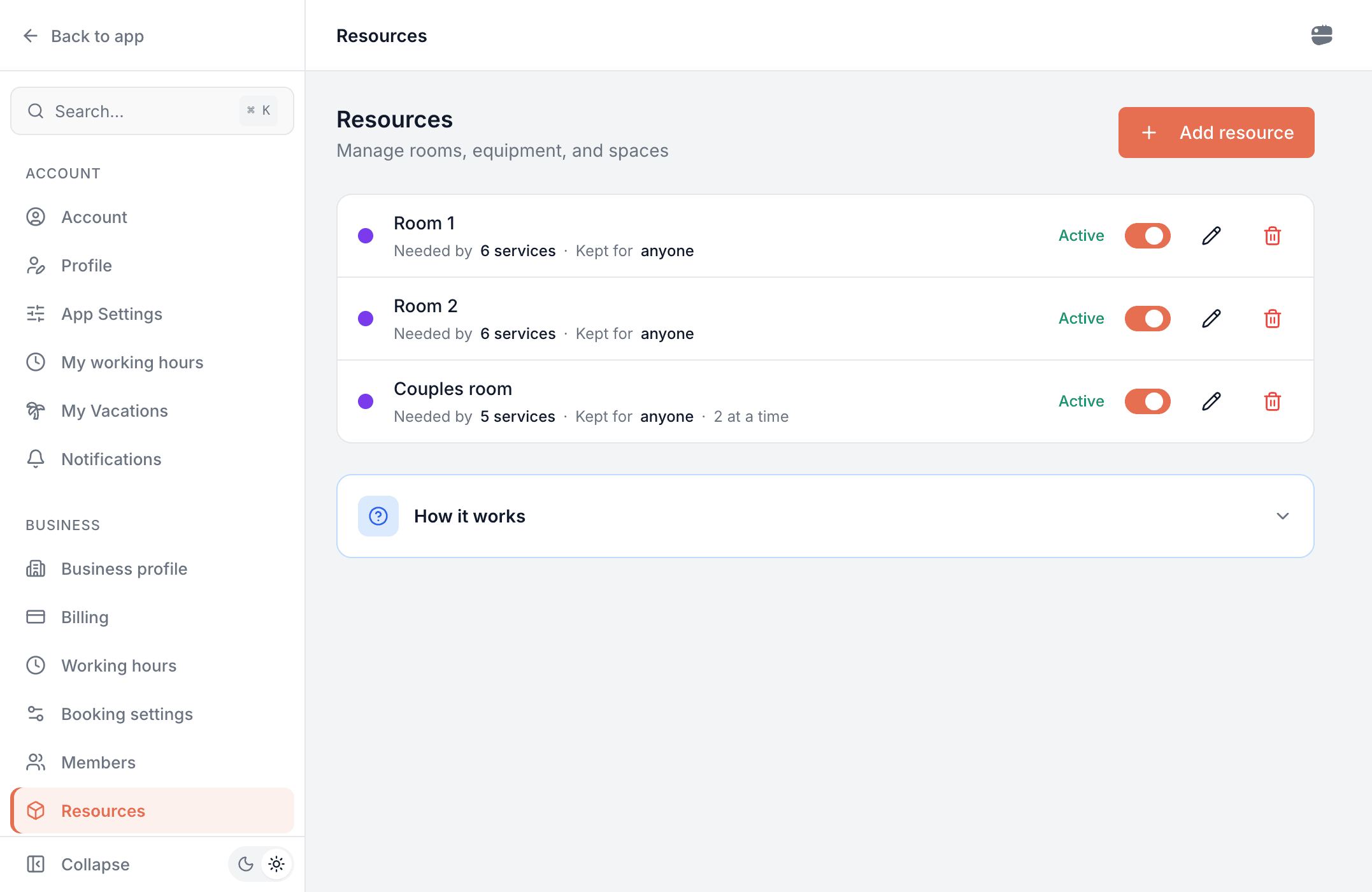Click the How it works help icon
The image size is (1372, 892).
point(378,516)
